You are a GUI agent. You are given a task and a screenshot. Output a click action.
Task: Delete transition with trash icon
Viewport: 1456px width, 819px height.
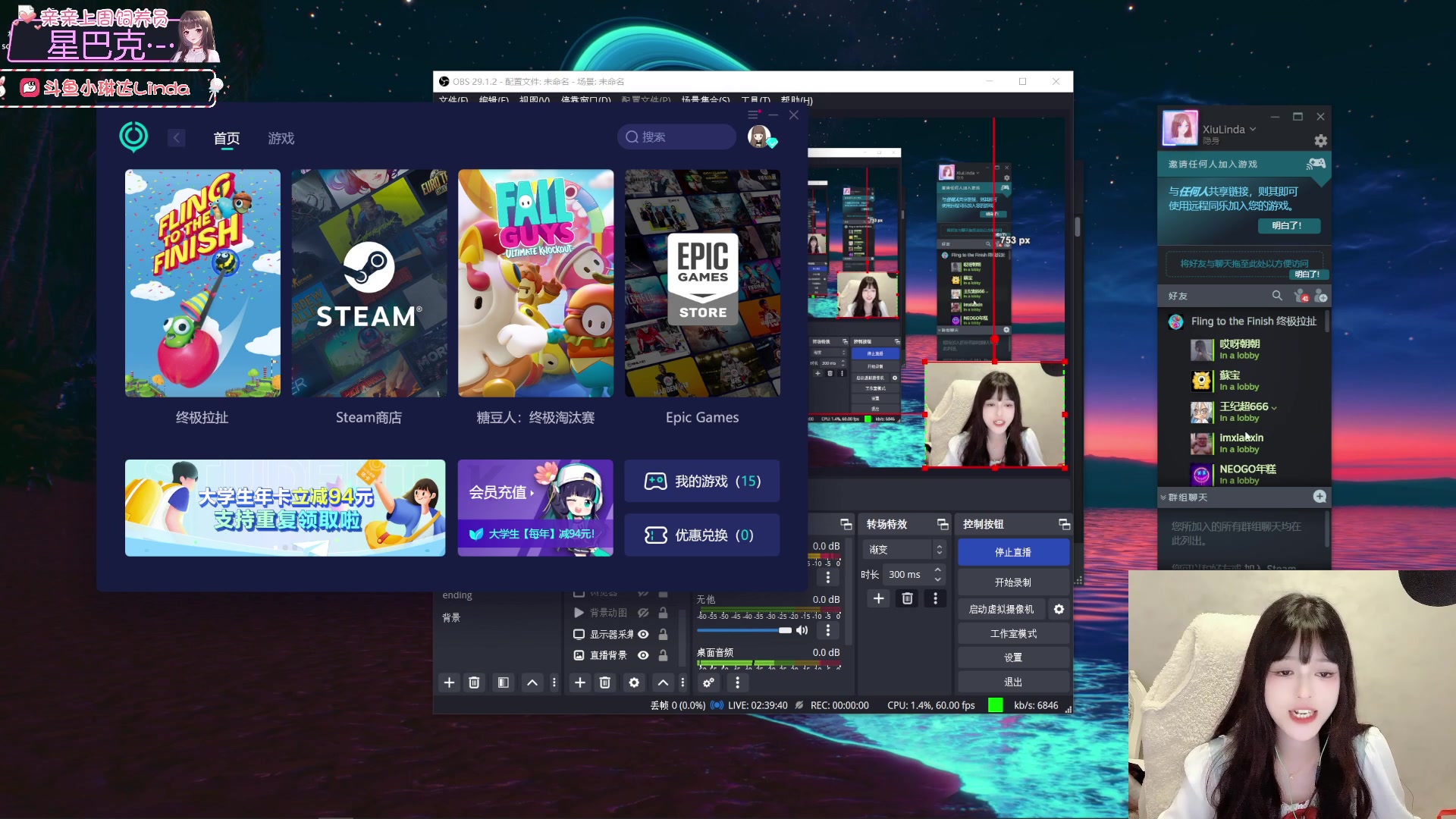(907, 598)
